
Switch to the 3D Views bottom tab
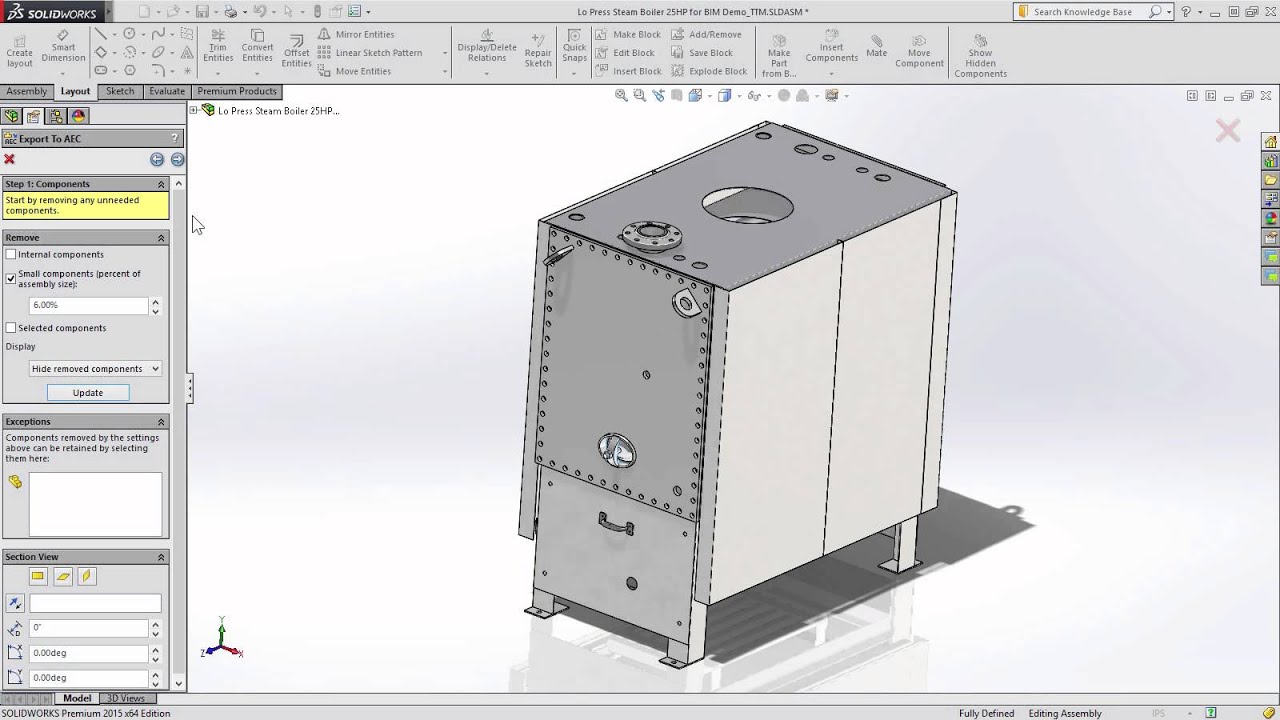click(x=126, y=698)
